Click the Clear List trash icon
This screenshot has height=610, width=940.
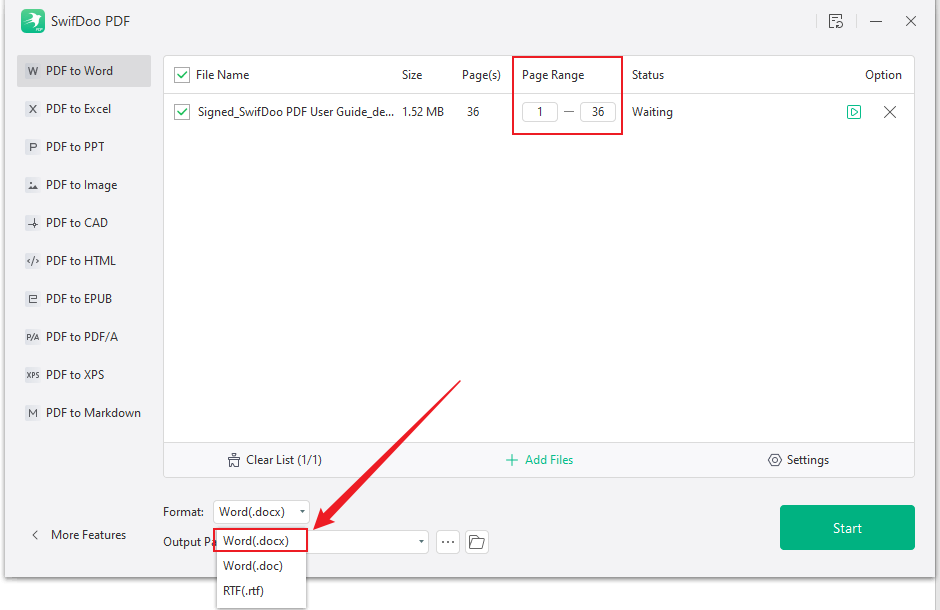tap(234, 460)
